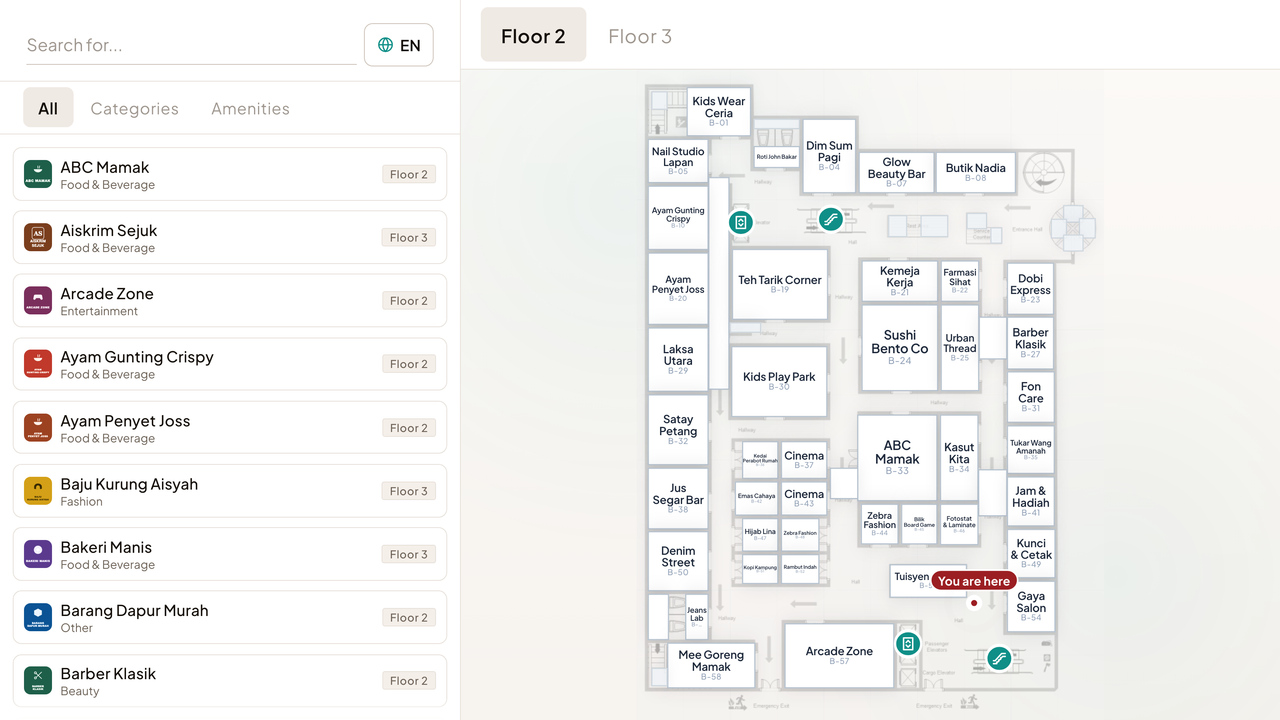This screenshot has width=1280, height=720.
Task: Select Denim Street unit on map
Action: coord(678,560)
